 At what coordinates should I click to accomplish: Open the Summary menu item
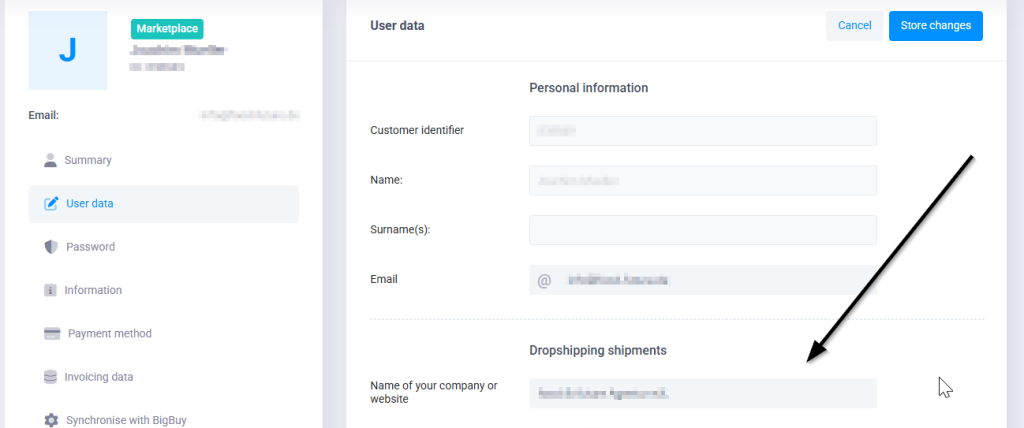(x=88, y=160)
